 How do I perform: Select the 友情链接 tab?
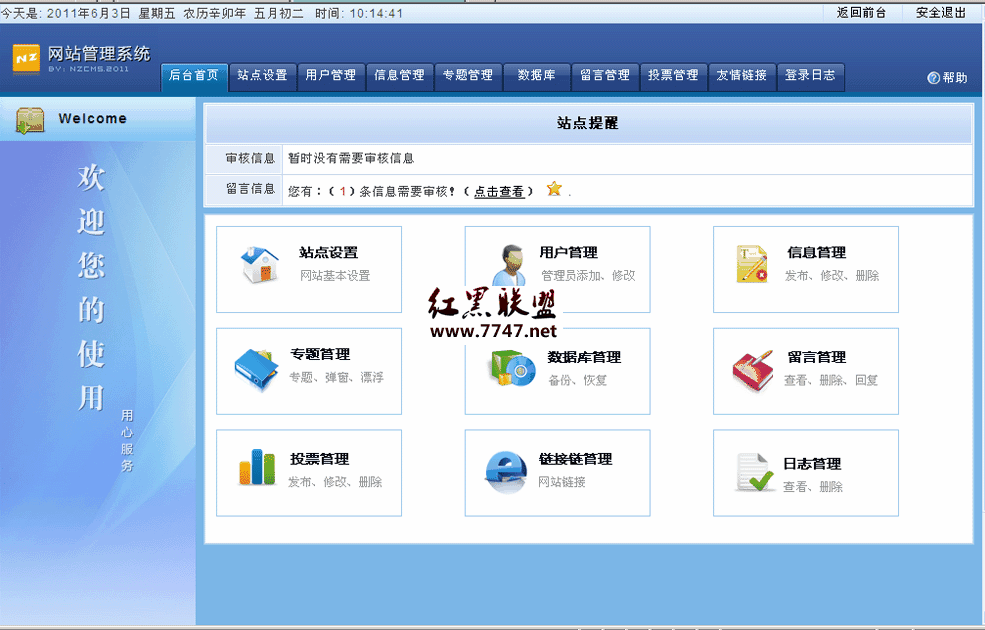(x=742, y=76)
